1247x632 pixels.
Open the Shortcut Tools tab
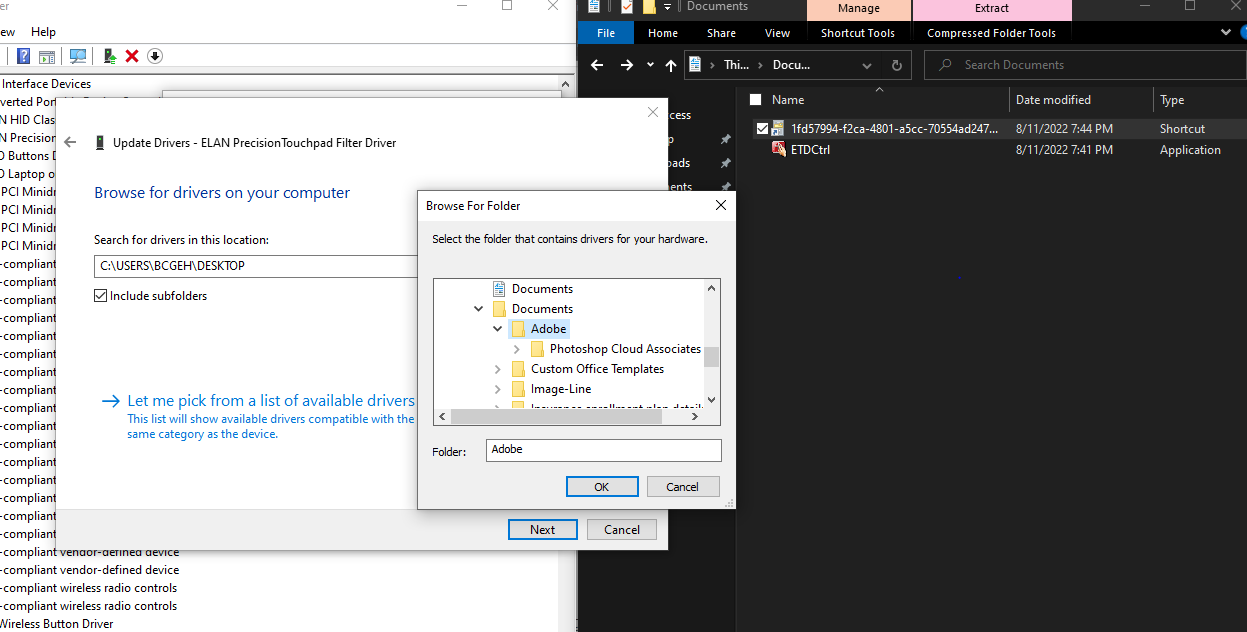click(858, 32)
